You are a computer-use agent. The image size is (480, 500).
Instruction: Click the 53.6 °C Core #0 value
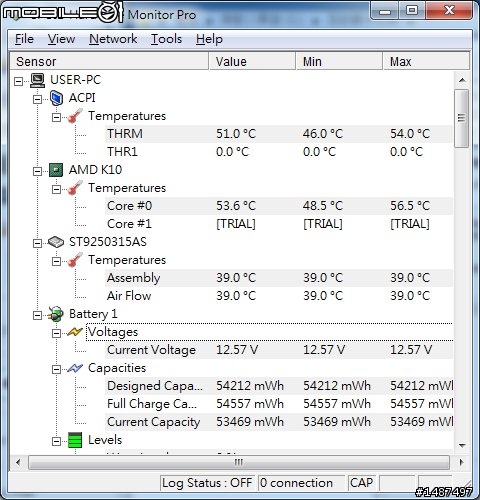pyautogui.click(x=236, y=206)
